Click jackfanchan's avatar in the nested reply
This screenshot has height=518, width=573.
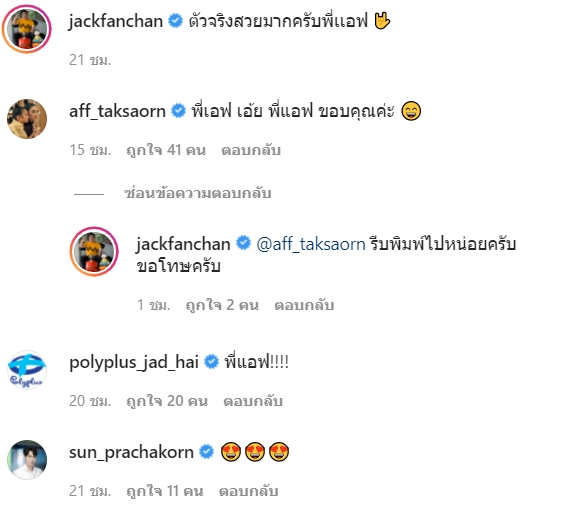(x=94, y=252)
